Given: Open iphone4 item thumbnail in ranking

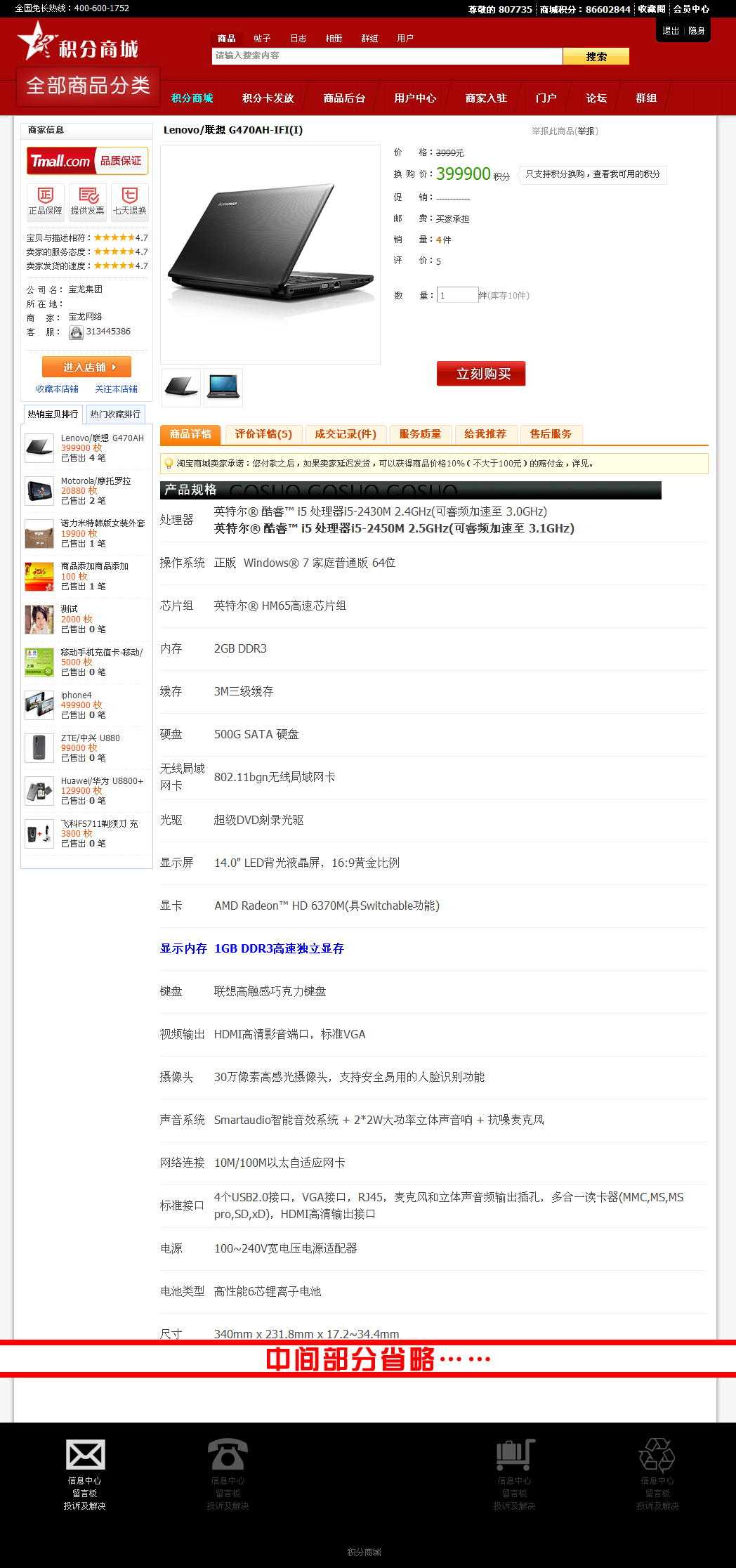Looking at the screenshot, I should pyautogui.click(x=39, y=705).
